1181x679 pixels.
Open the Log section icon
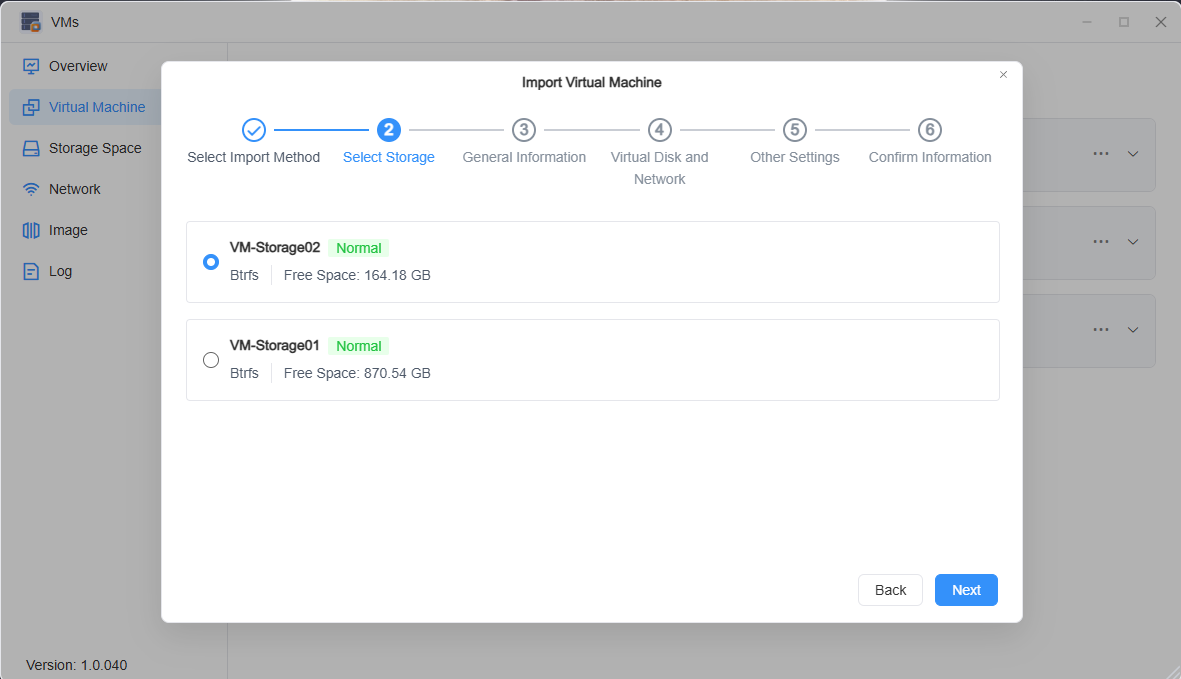coord(31,271)
